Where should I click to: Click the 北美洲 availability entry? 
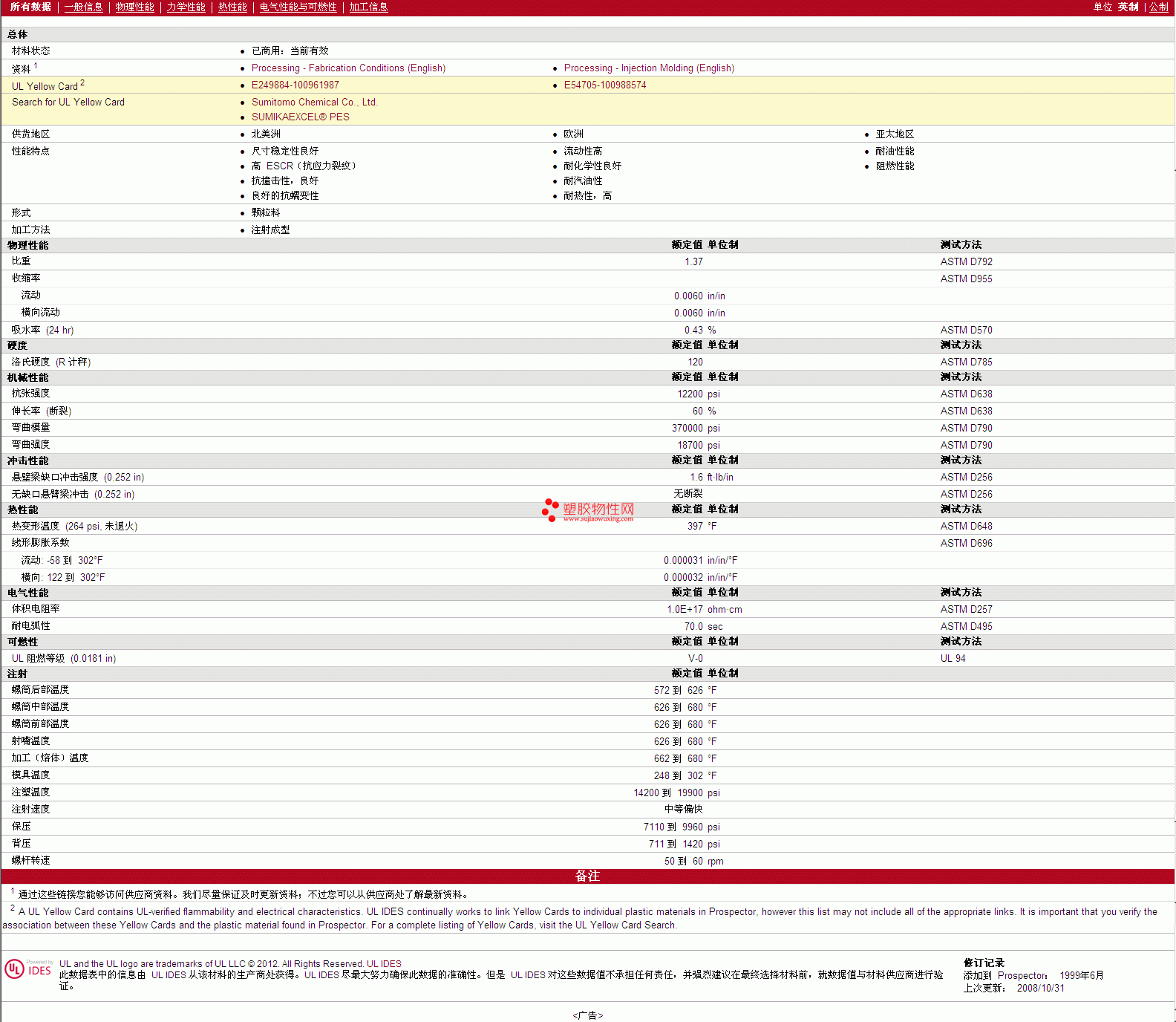point(266,134)
